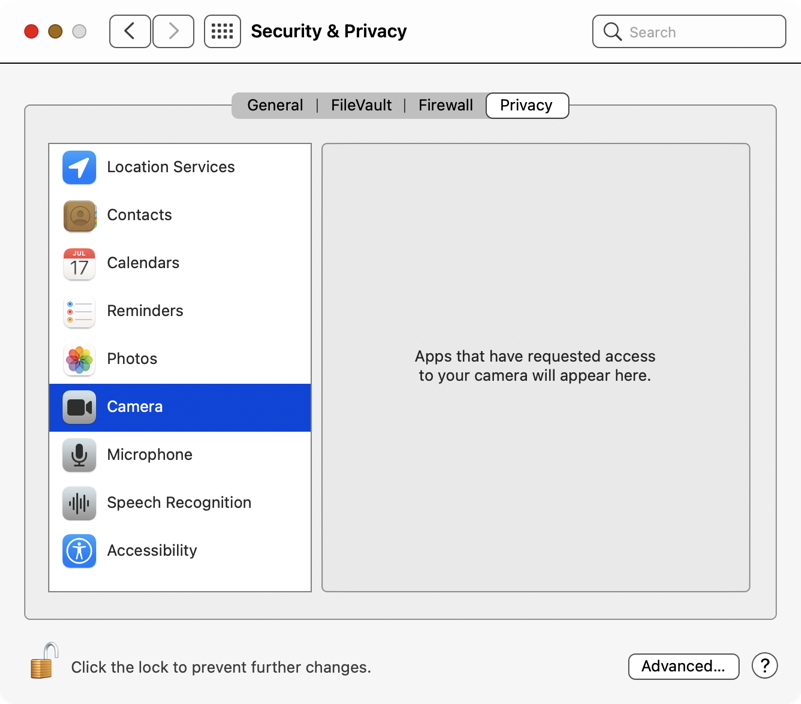Select the Contacts book icon
Screen dimensions: 801x704
[79, 215]
